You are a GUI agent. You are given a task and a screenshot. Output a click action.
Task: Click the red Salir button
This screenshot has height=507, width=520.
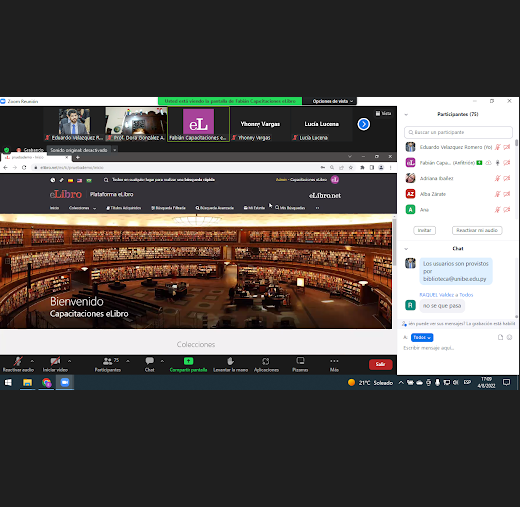click(380, 364)
